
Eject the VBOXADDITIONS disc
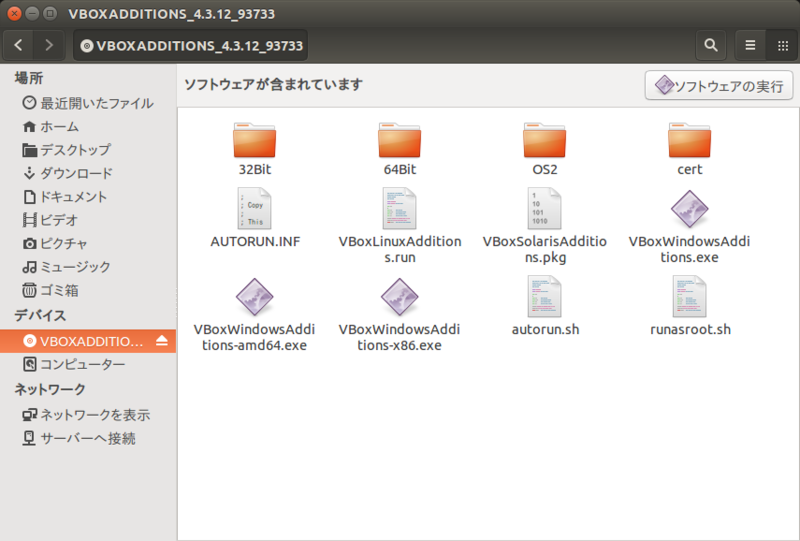162,340
